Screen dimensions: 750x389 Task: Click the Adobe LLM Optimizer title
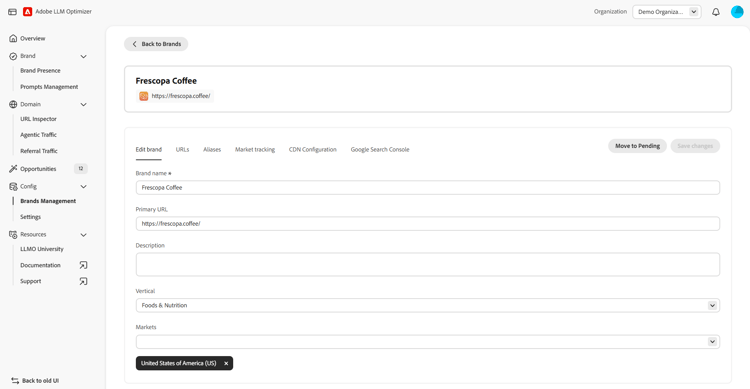63,11
